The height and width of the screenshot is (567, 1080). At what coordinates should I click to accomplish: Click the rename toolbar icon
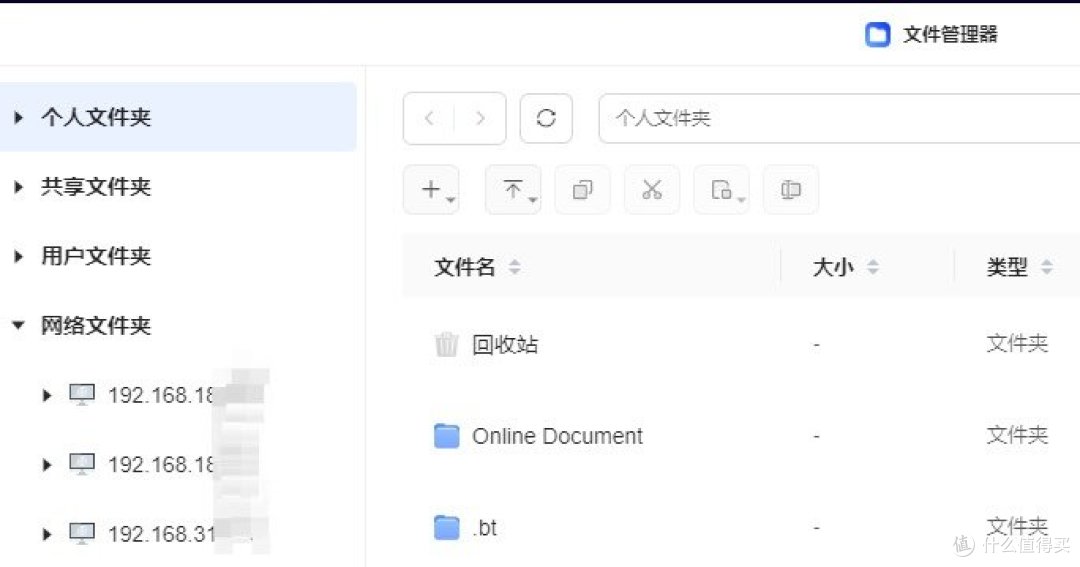pos(791,189)
